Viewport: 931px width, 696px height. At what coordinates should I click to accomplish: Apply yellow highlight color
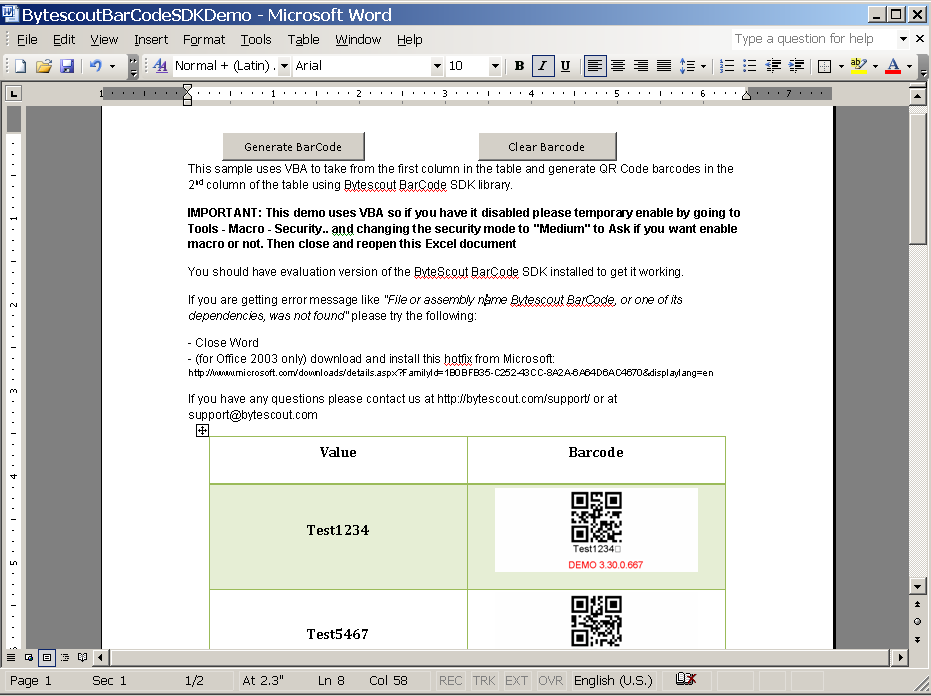coord(859,66)
